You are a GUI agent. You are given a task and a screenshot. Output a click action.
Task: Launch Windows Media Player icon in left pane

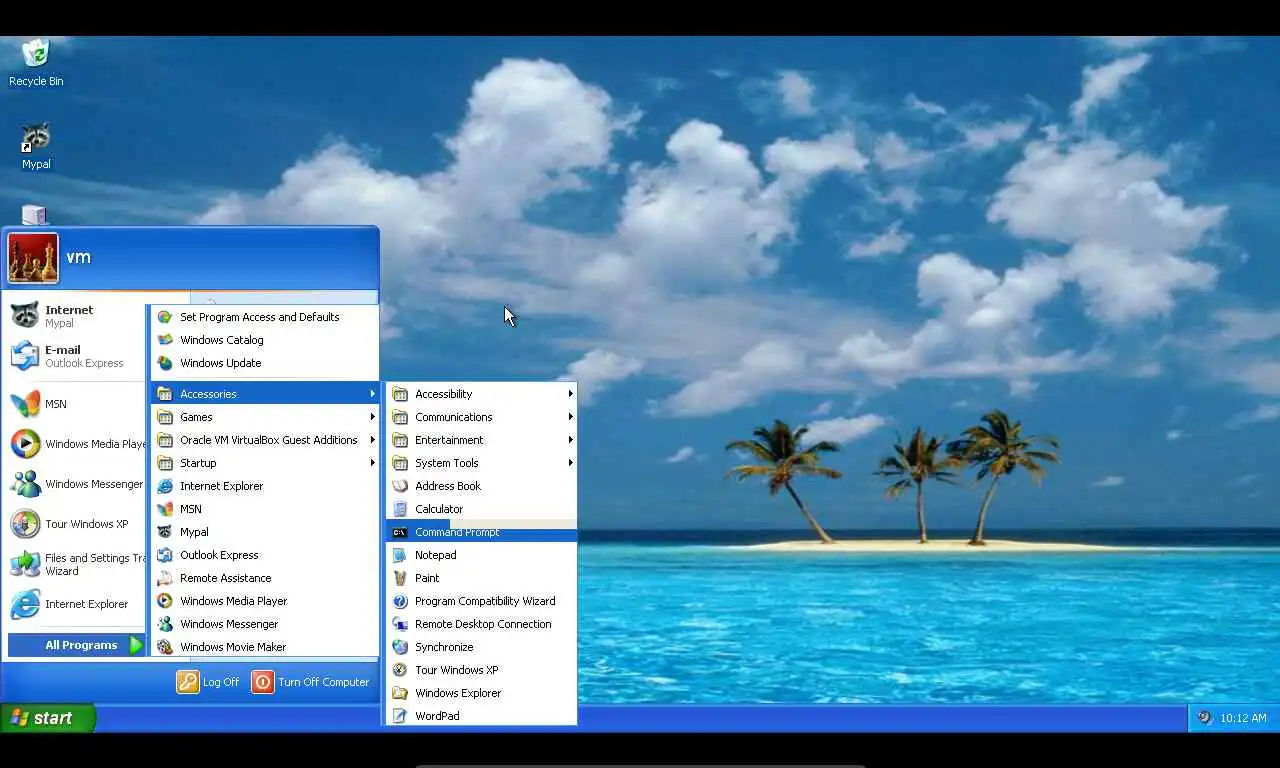[x=25, y=444]
